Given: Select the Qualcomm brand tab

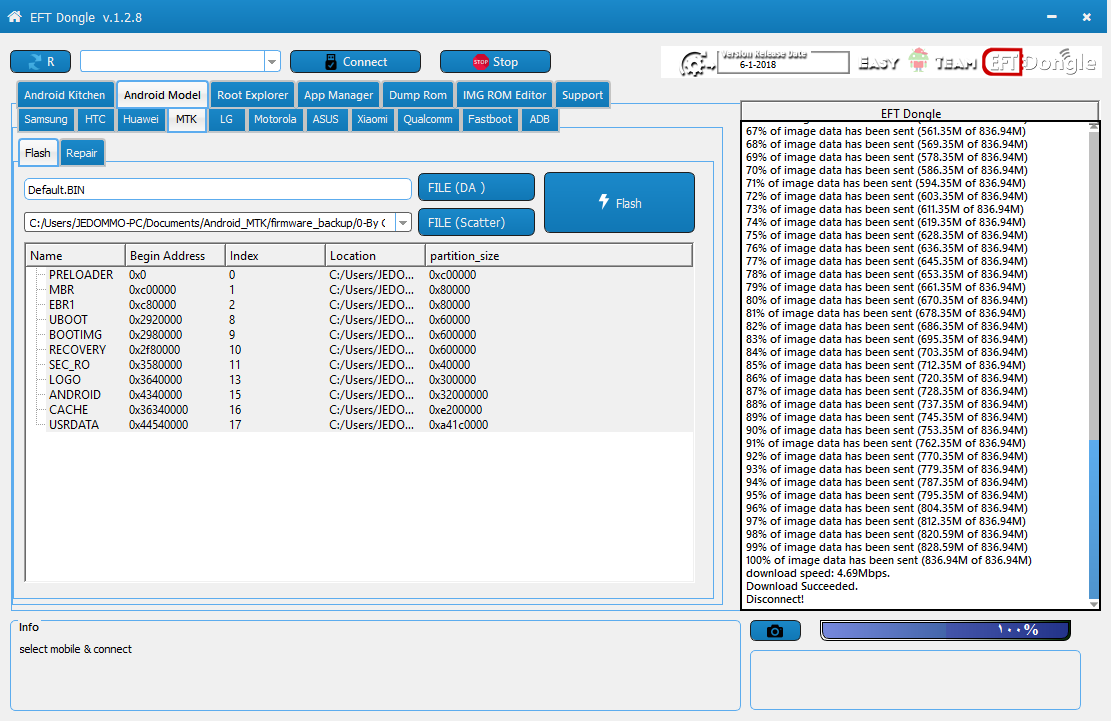Looking at the screenshot, I should point(428,119).
